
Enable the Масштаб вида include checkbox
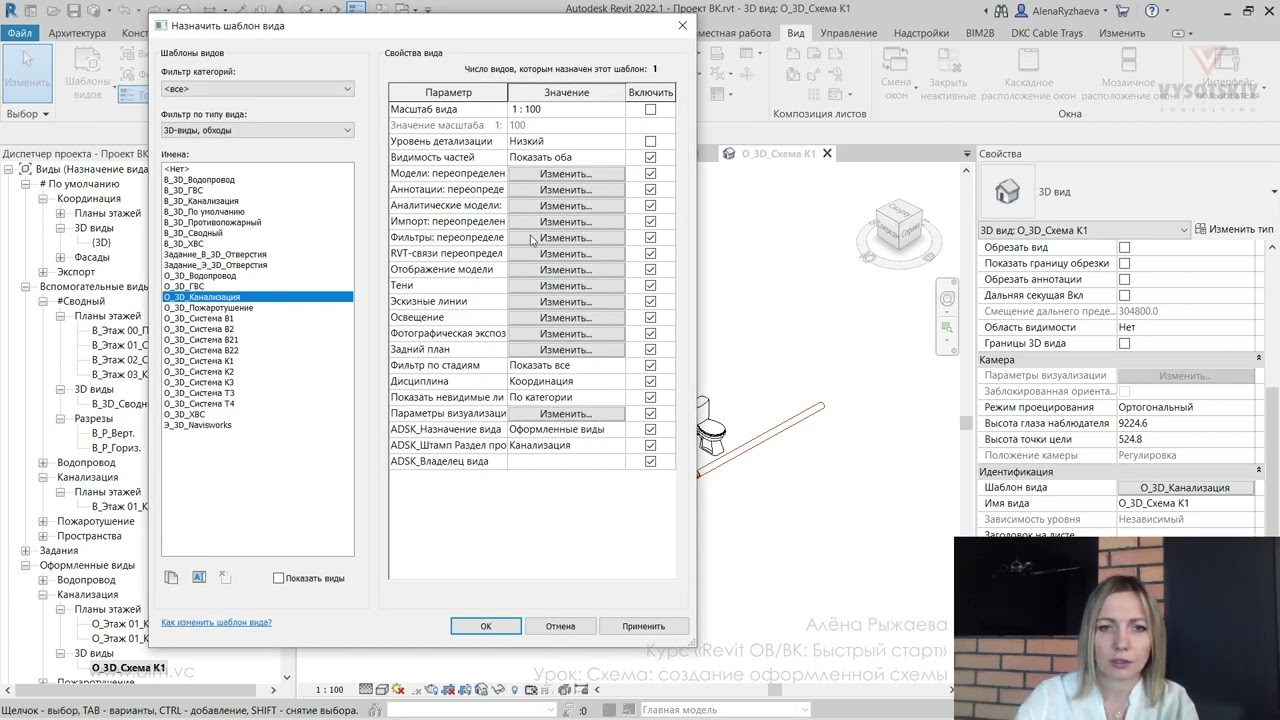[651, 109]
